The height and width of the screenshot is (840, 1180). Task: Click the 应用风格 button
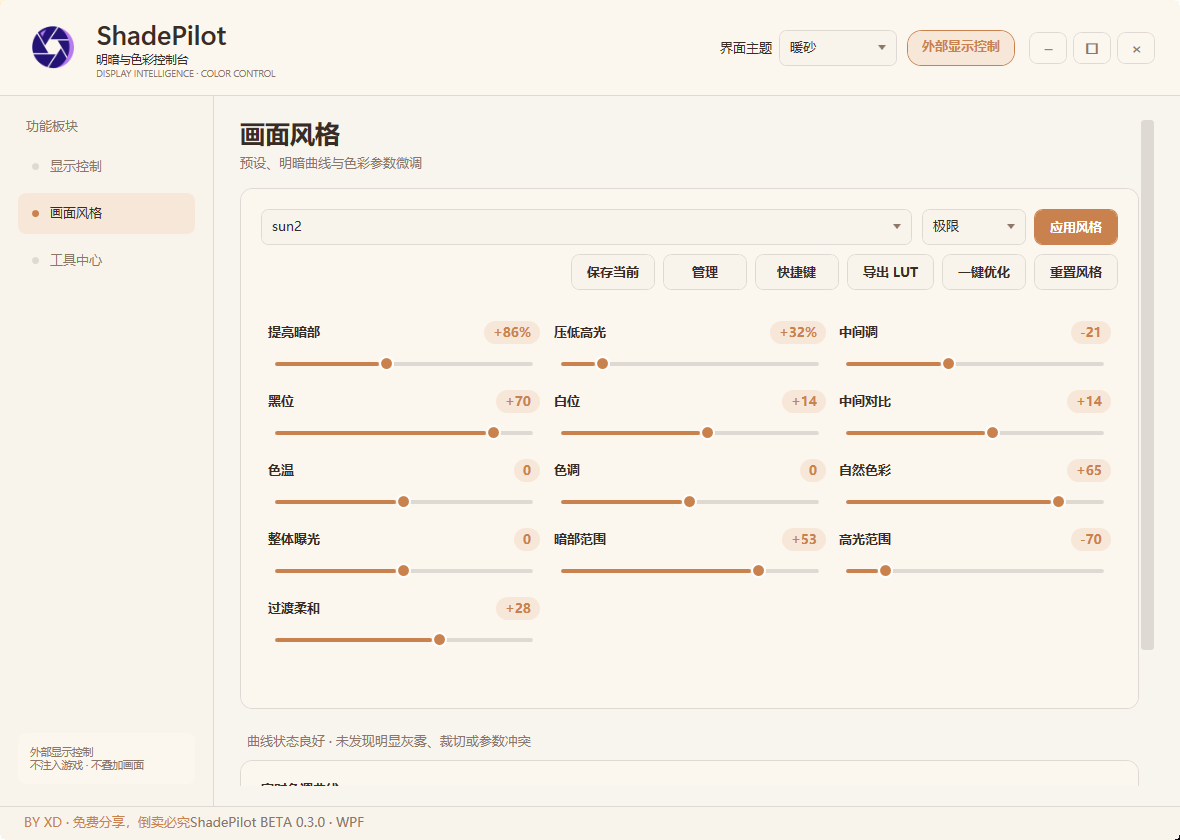pos(1075,227)
